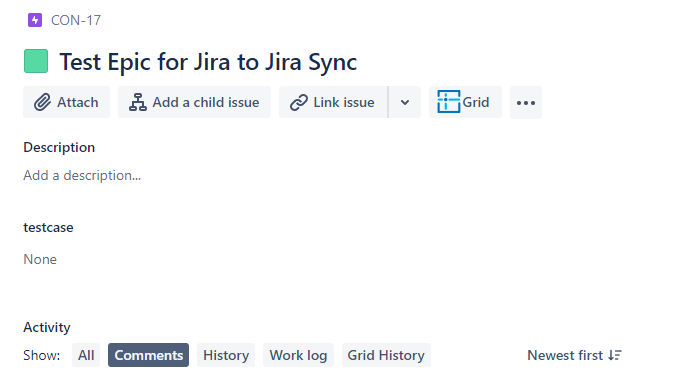Screen dimensions: 679x387
Task: Click the Link issue button
Action: 333,102
